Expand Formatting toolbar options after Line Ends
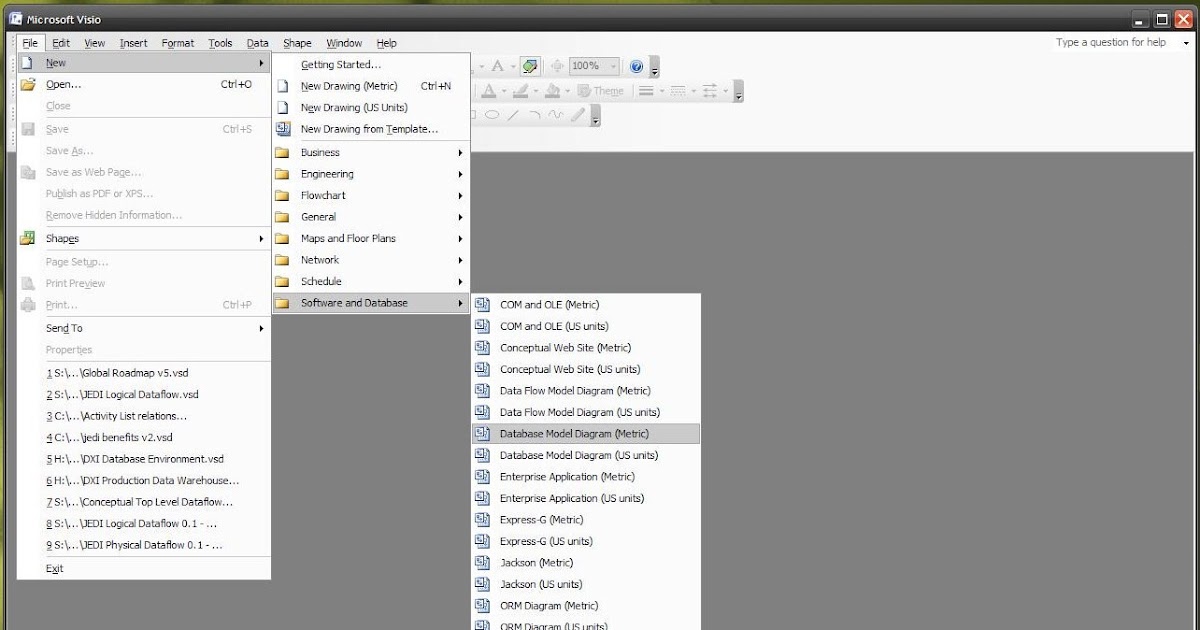This screenshot has height=630, width=1200. coord(739,91)
